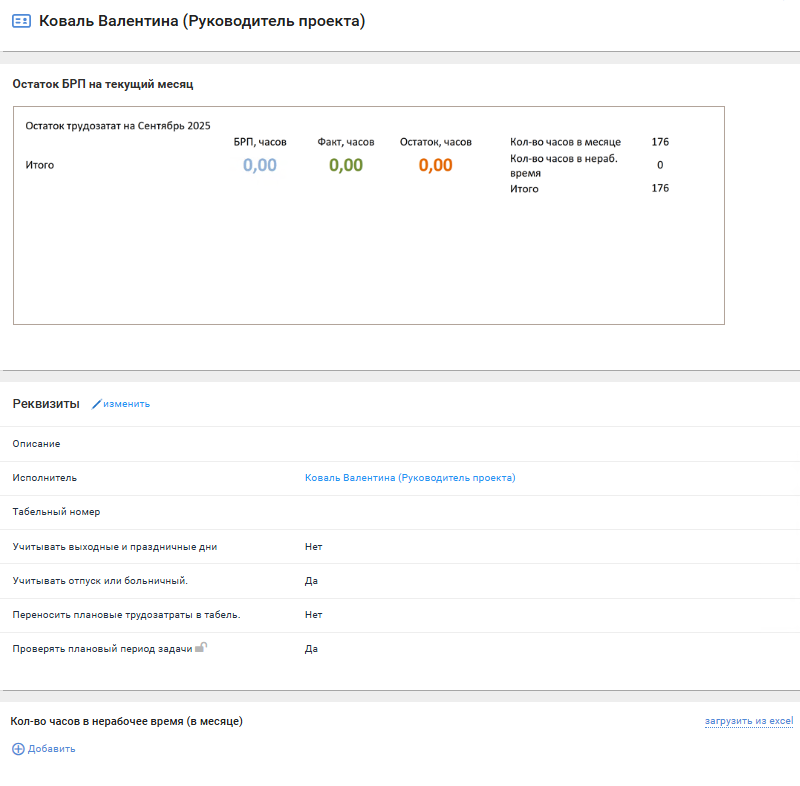Click the pencil icon next to изменить
This screenshot has width=800, height=786.
97,404
